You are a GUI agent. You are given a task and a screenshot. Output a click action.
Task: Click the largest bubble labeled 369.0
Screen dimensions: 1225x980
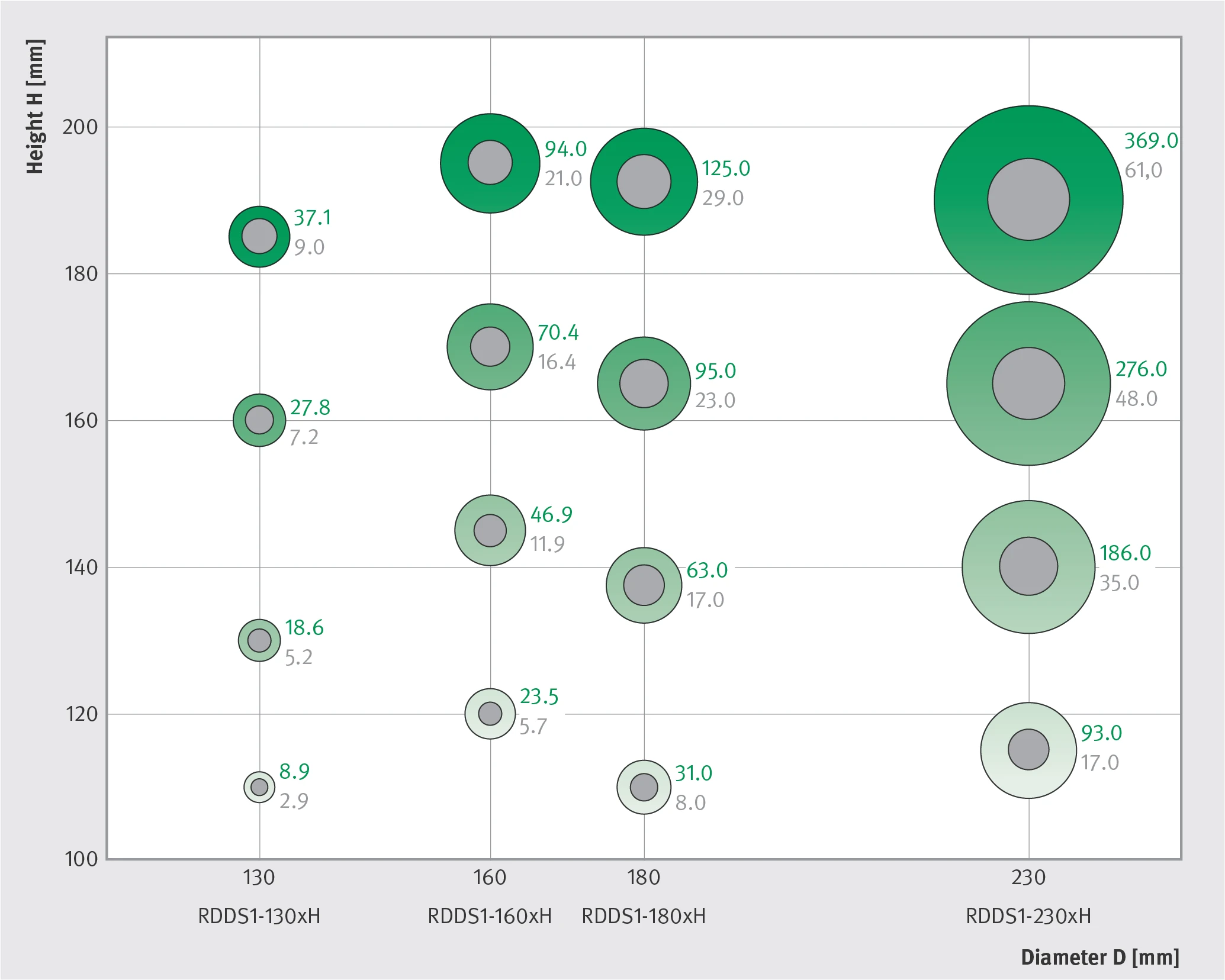(1028, 200)
